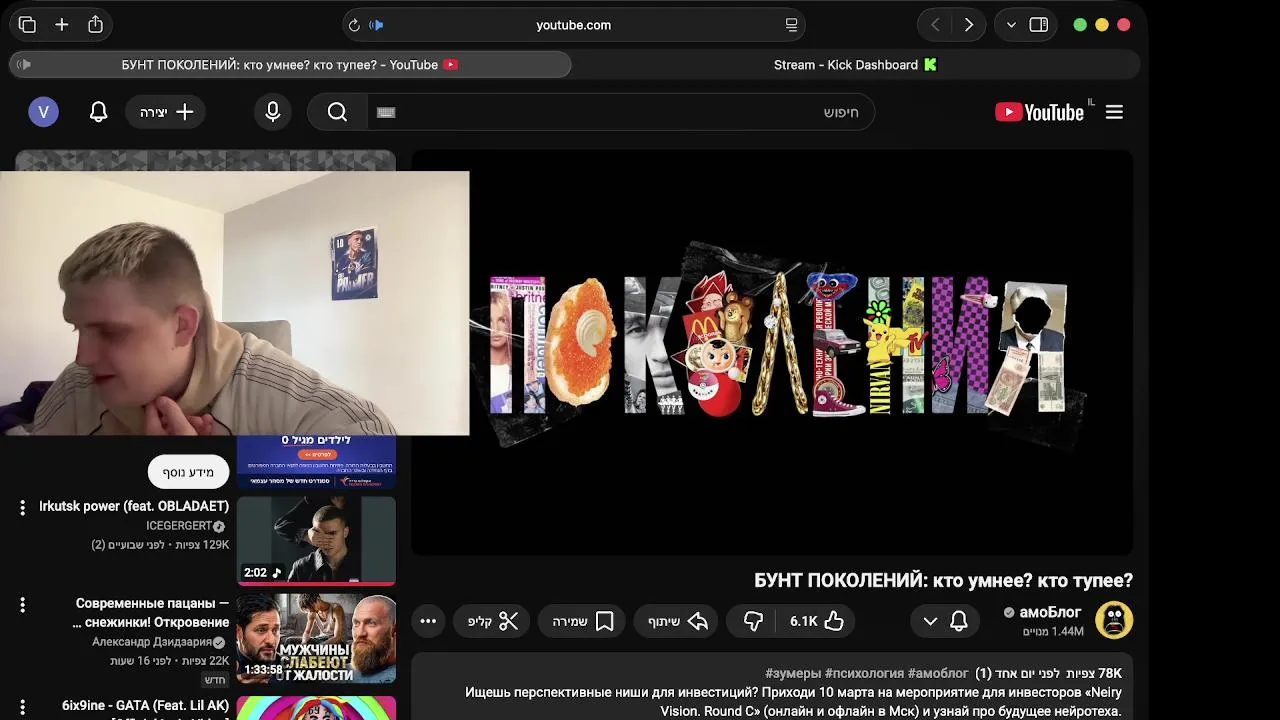Start voice search with microphone icon
This screenshot has width=1280, height=720.
pyautogui.click(x=273, y=112)
